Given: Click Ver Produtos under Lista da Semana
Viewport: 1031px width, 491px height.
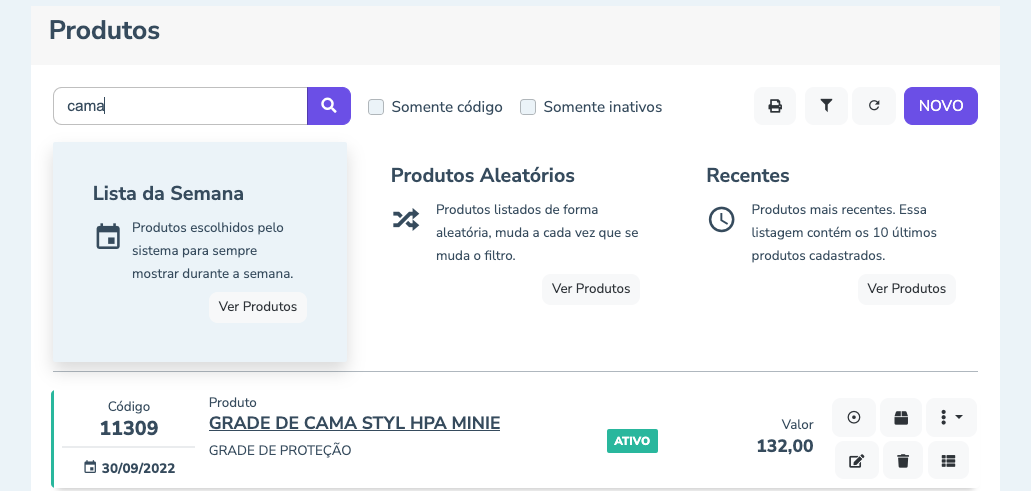Looking at the screenshot, I should [x=257, y=307].
